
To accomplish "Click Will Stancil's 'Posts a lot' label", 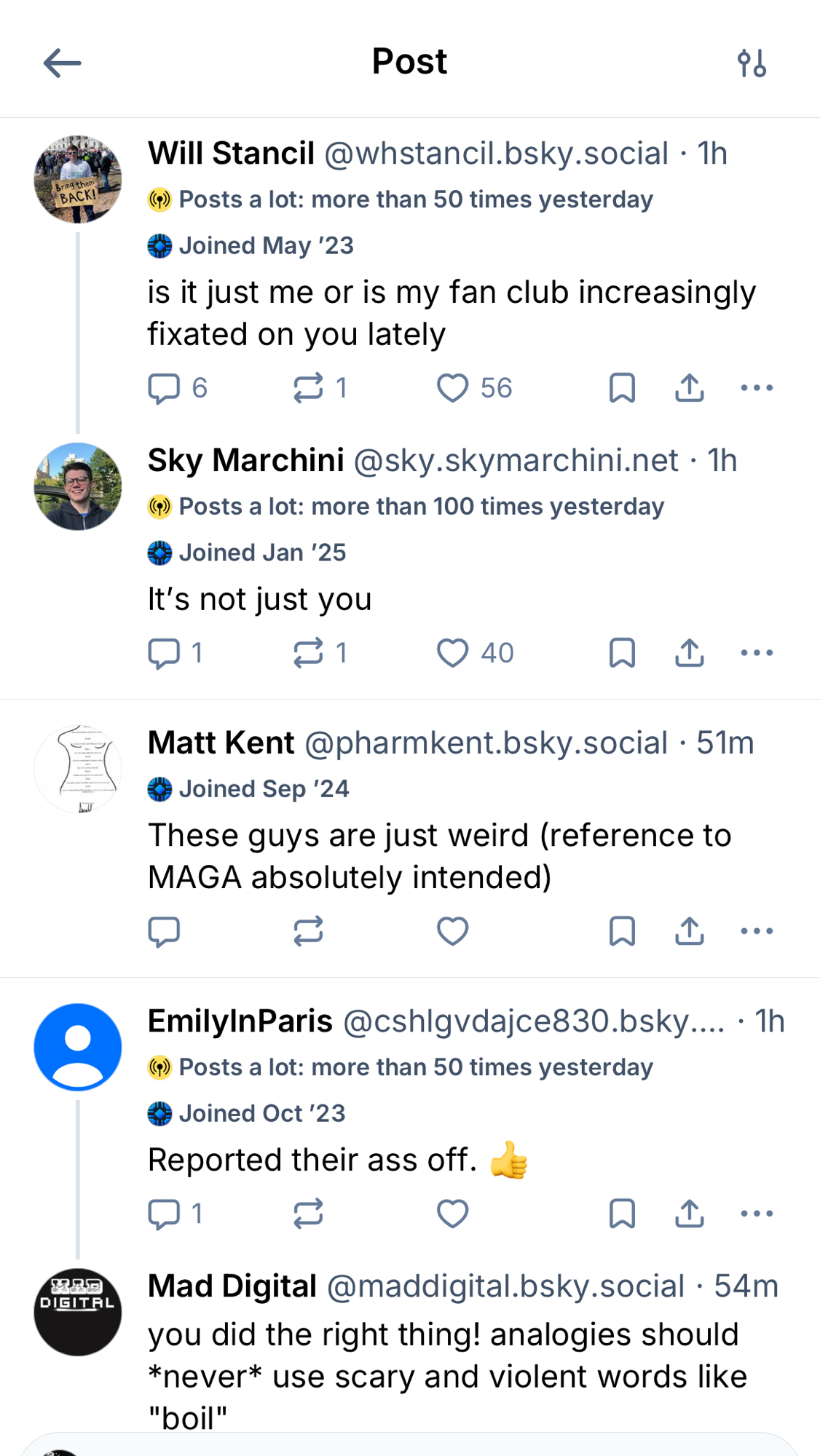I will point(415,199).
